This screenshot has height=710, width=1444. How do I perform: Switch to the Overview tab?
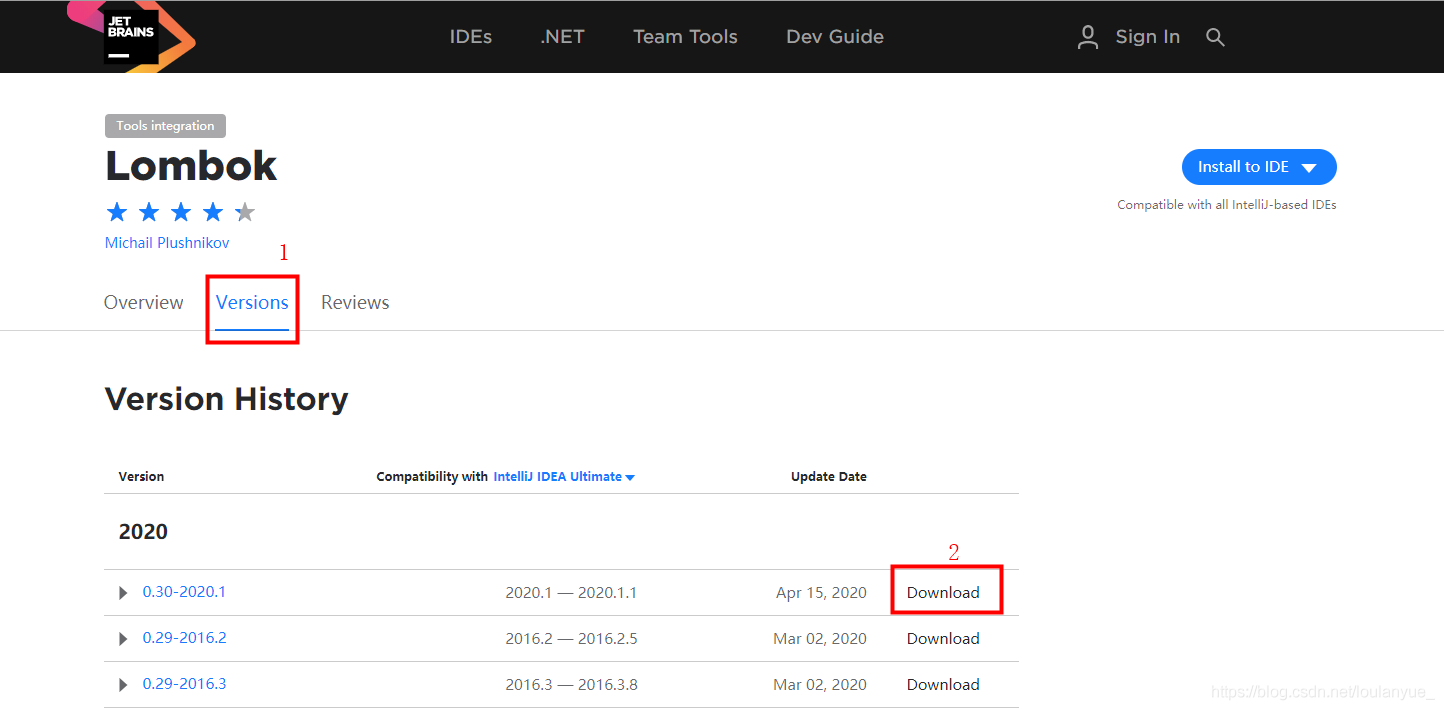(x=144, y=302)
